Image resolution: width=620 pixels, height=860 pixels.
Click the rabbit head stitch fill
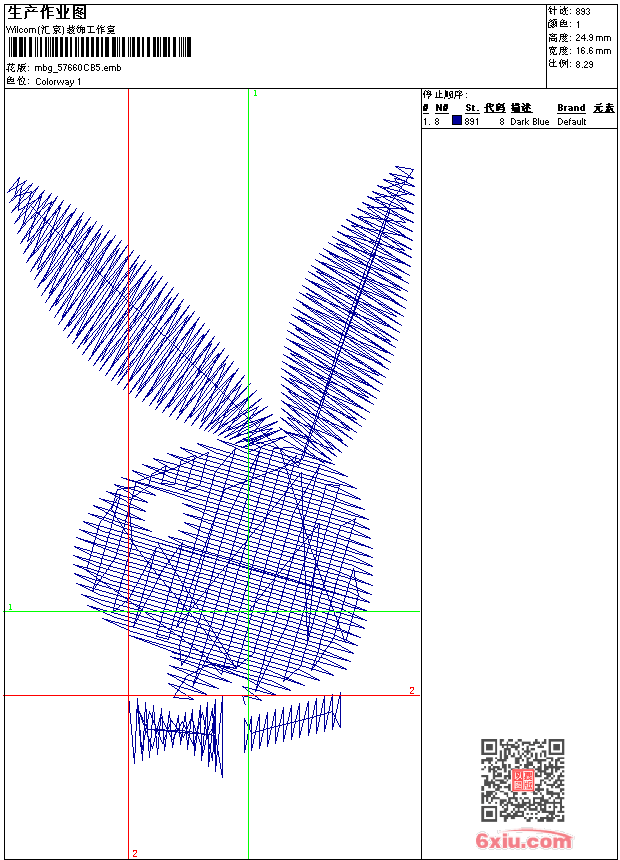240,570
